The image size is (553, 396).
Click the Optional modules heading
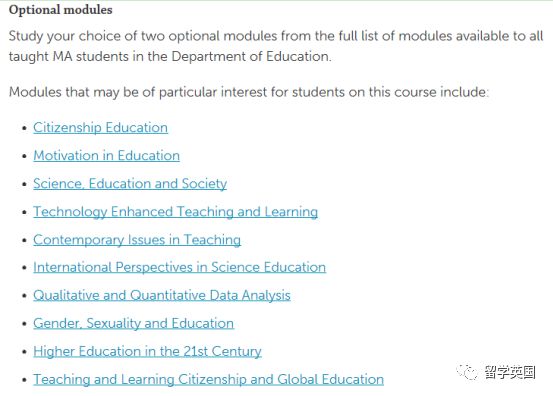point(61,10)
